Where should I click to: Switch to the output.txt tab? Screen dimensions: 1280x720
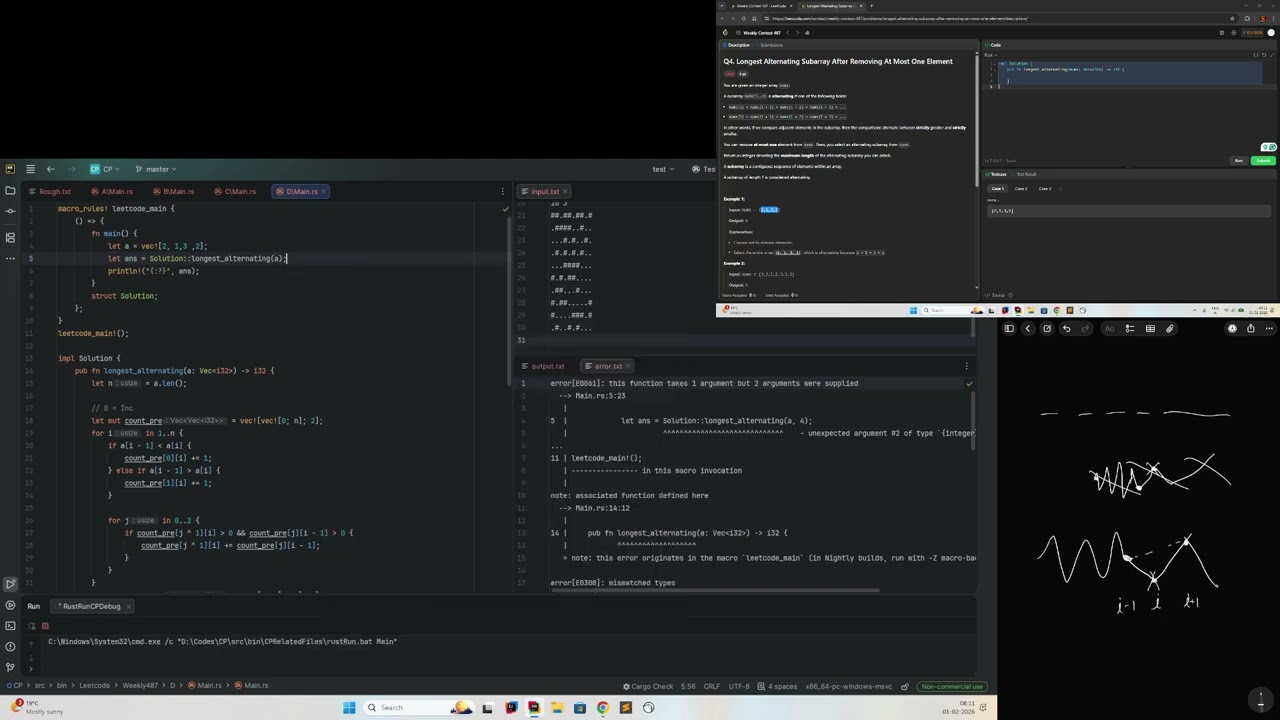(542, 366)
